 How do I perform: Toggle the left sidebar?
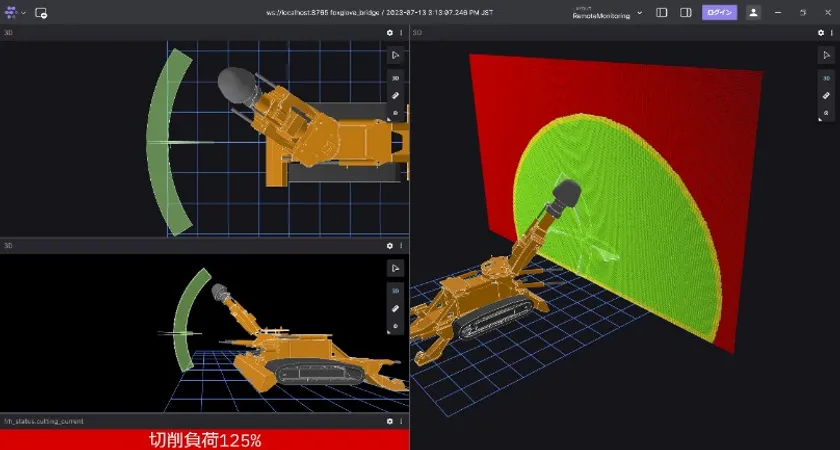pos(662,13)
